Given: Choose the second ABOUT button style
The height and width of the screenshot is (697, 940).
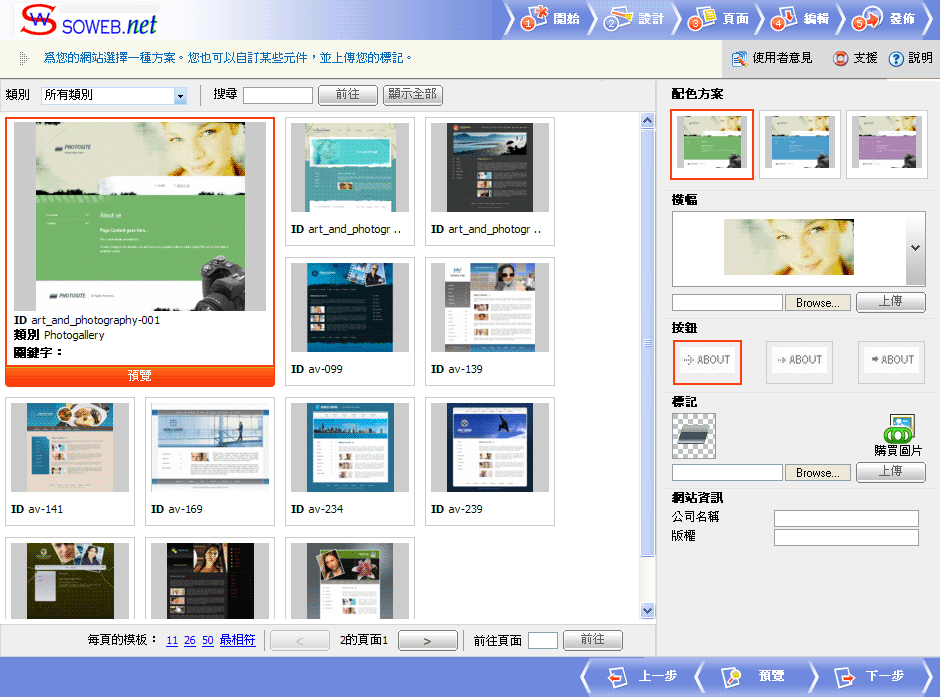Looking at the screenshot, I should pyautogui.click(x=799, y=361).
